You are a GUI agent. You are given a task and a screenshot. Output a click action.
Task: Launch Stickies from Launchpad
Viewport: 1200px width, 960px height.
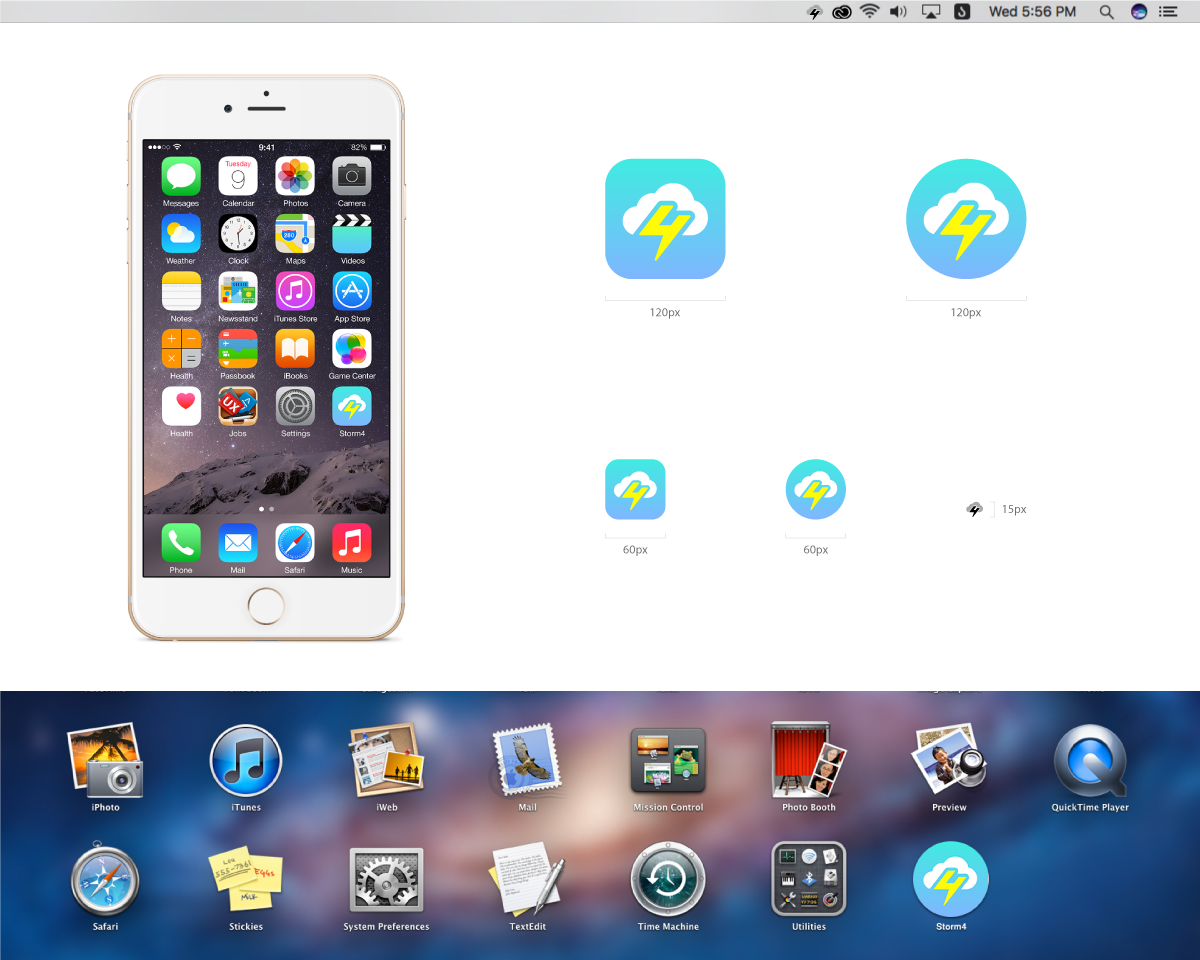pyautogui.click(x=246, y=880)
